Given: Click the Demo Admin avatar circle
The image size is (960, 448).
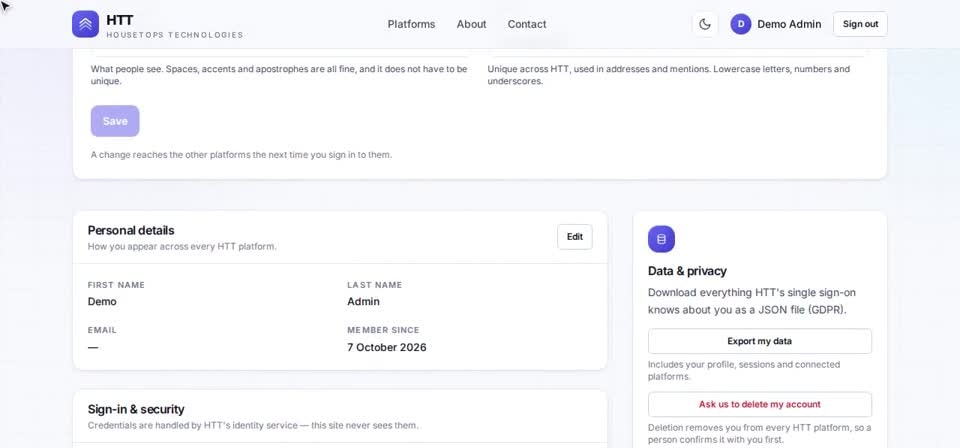Looking at the screenshot, I should point(741,24).
